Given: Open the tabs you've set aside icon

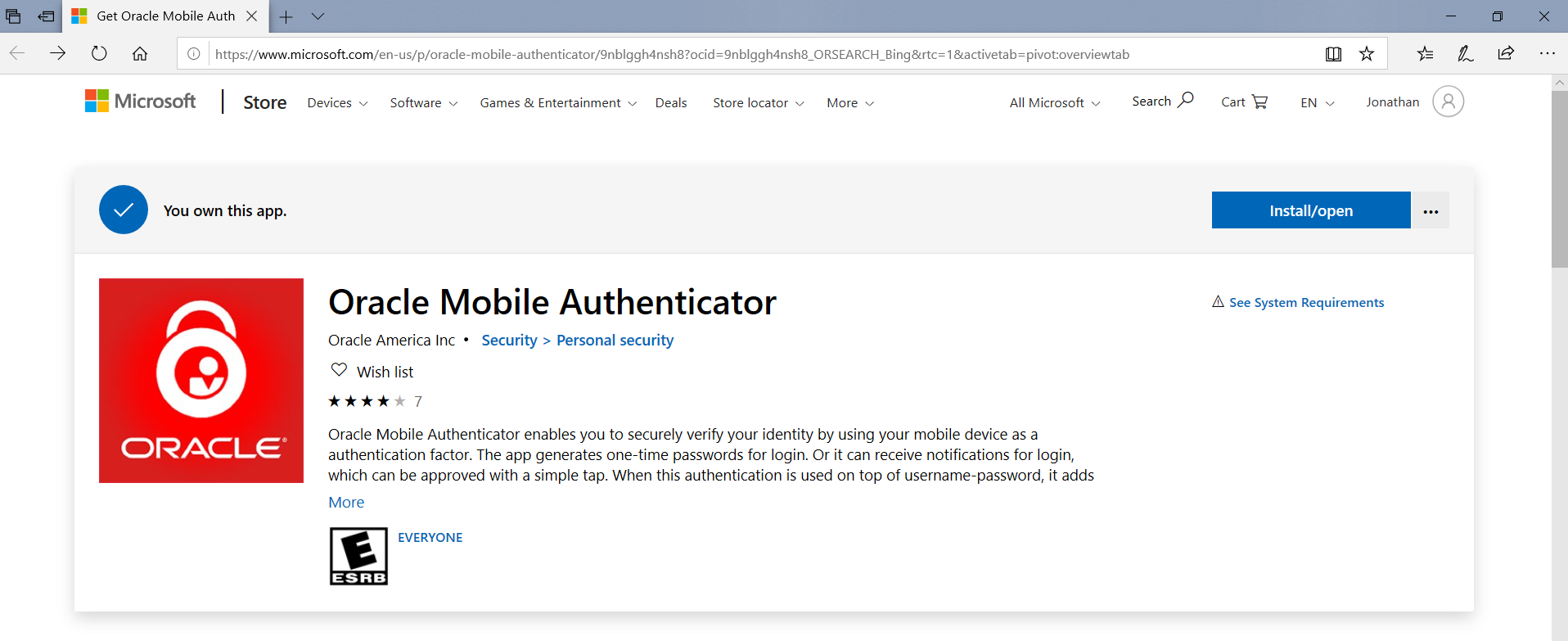Looking at the screenshot, I should (13, 16).
